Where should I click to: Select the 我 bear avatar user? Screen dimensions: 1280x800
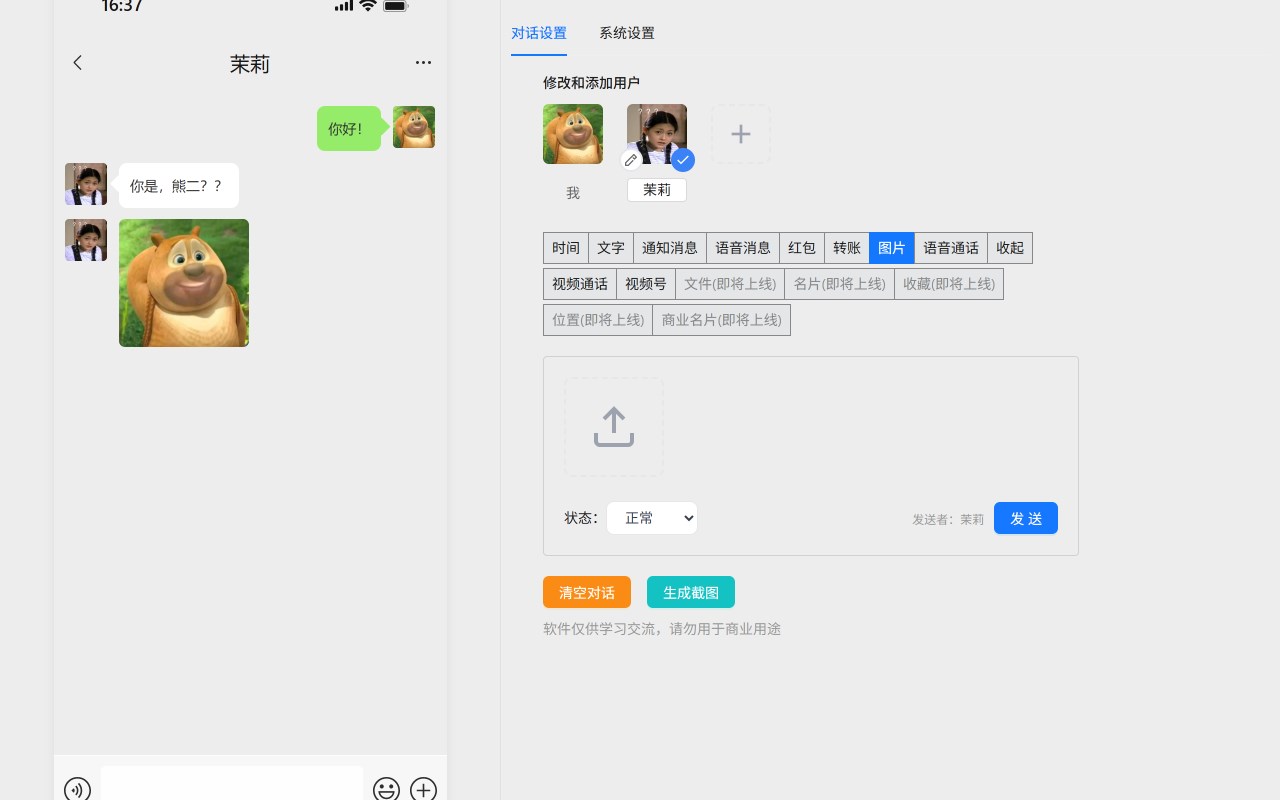coord(573,134)
